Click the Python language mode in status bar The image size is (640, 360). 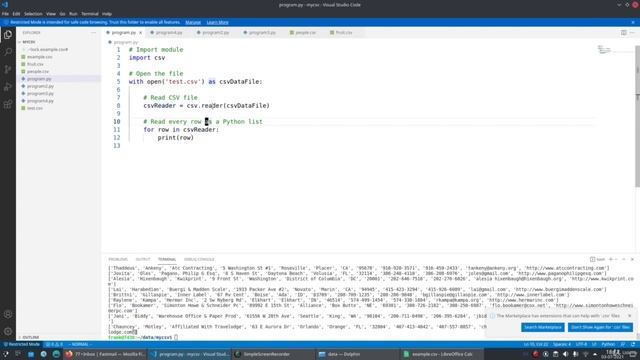click(x=608, y=344)
